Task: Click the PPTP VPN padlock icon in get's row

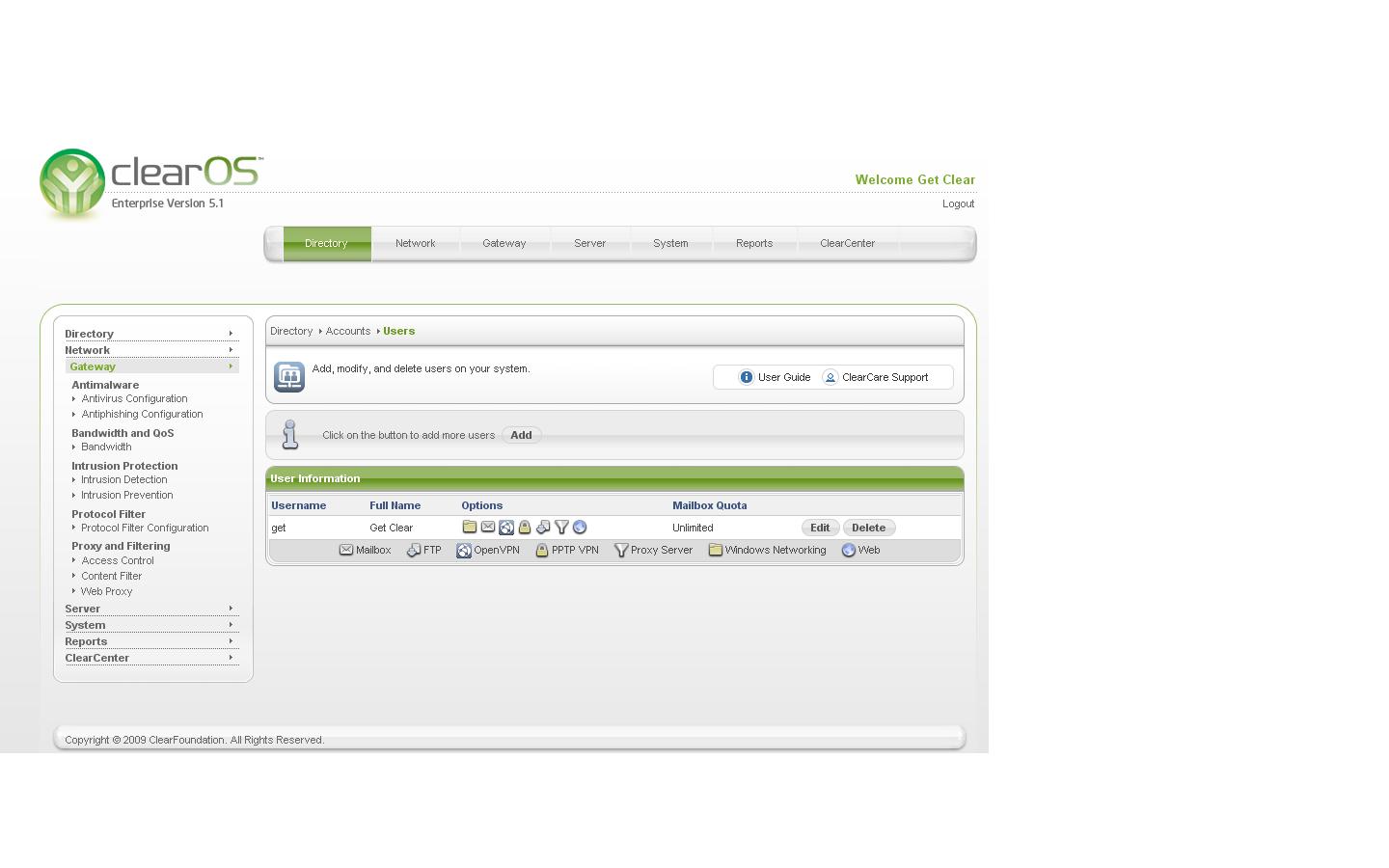Action: pyautogui.click(x=525, y=528)
